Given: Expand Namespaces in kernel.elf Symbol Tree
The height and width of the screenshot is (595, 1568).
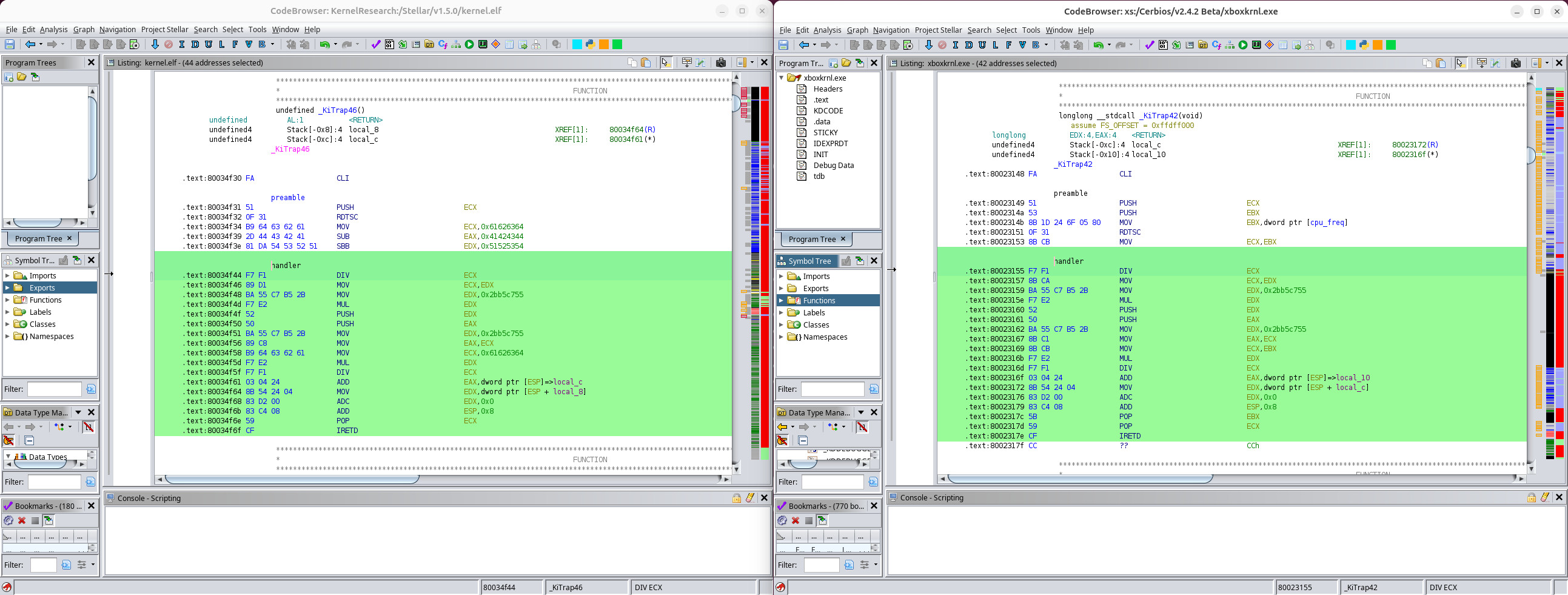Looking at the screenshot, I should point(7,337).
